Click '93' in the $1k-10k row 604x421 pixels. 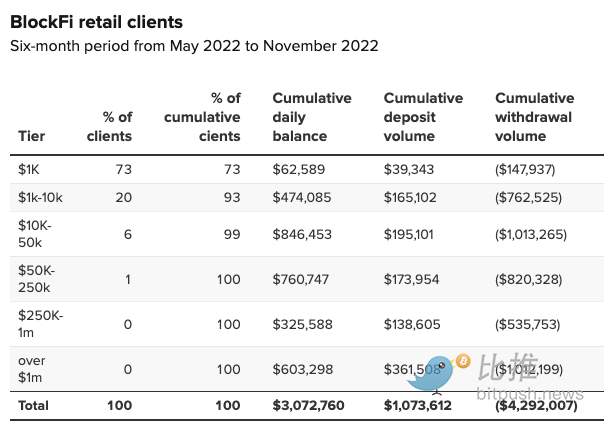(232, 198)
